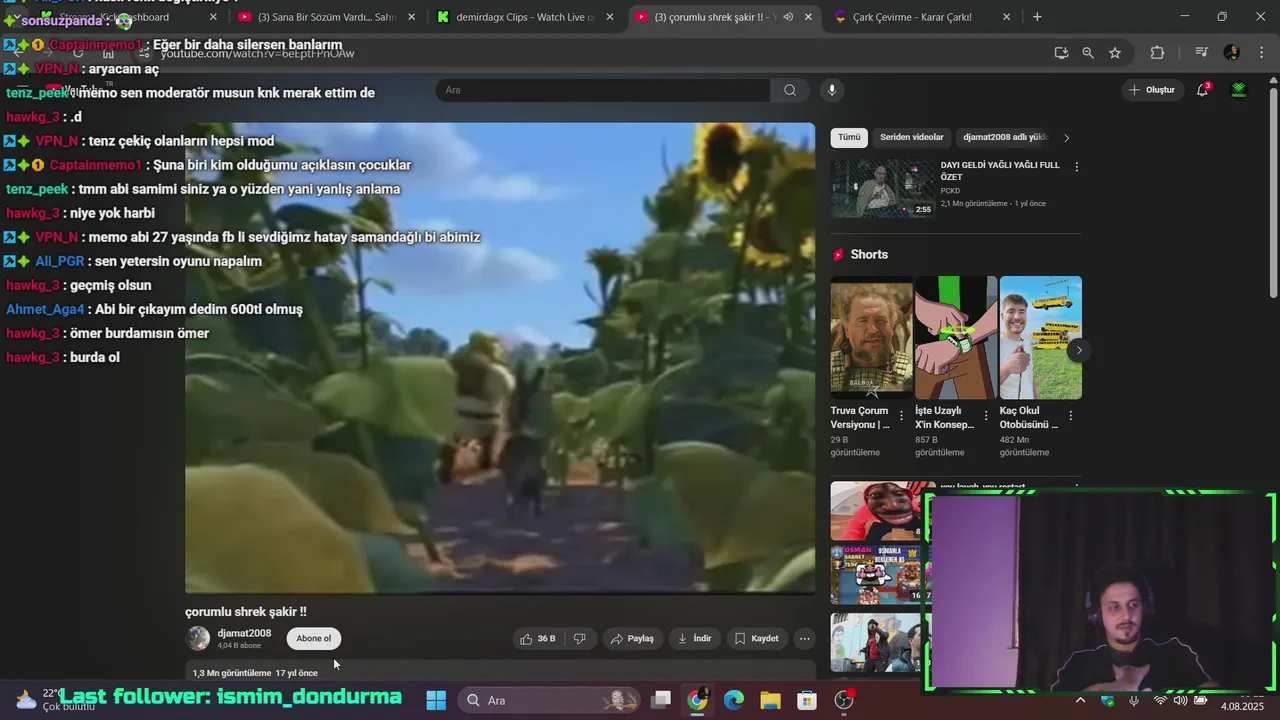The width and height of the screenshot is (1280, 720).
Task: Activate voice search microphone icon
Action: [831, 90]
